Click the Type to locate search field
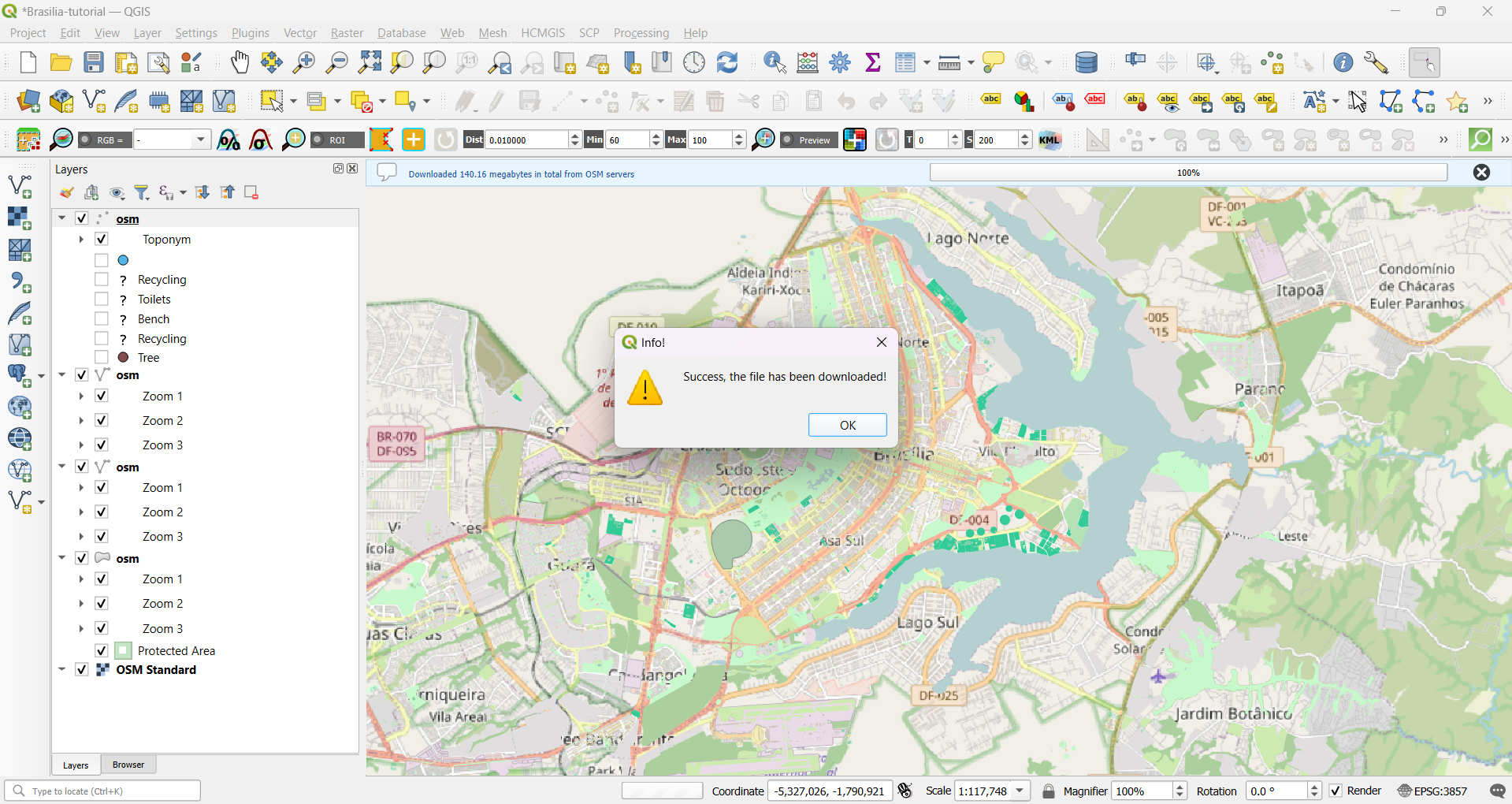 (x=102, y=791)
